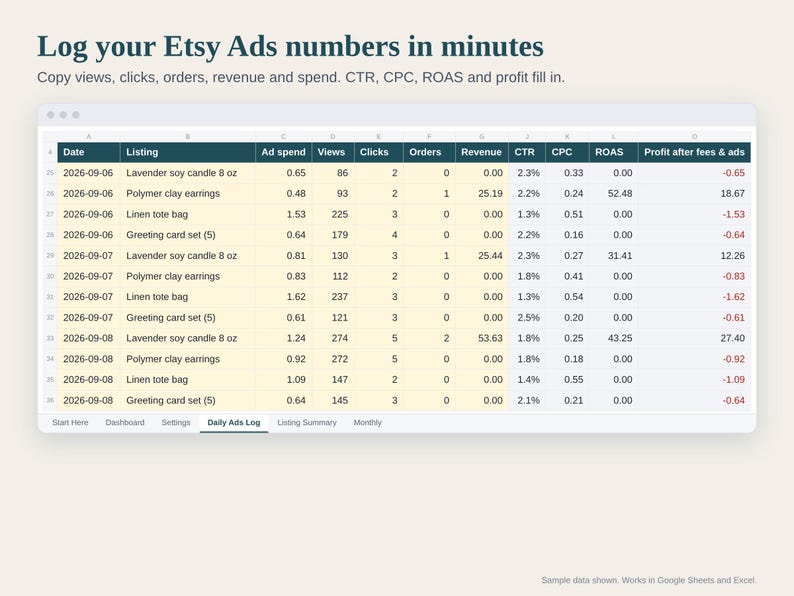Screen dimensions: 794x596
Task: Click the Date column header
Action: [89, 152]
